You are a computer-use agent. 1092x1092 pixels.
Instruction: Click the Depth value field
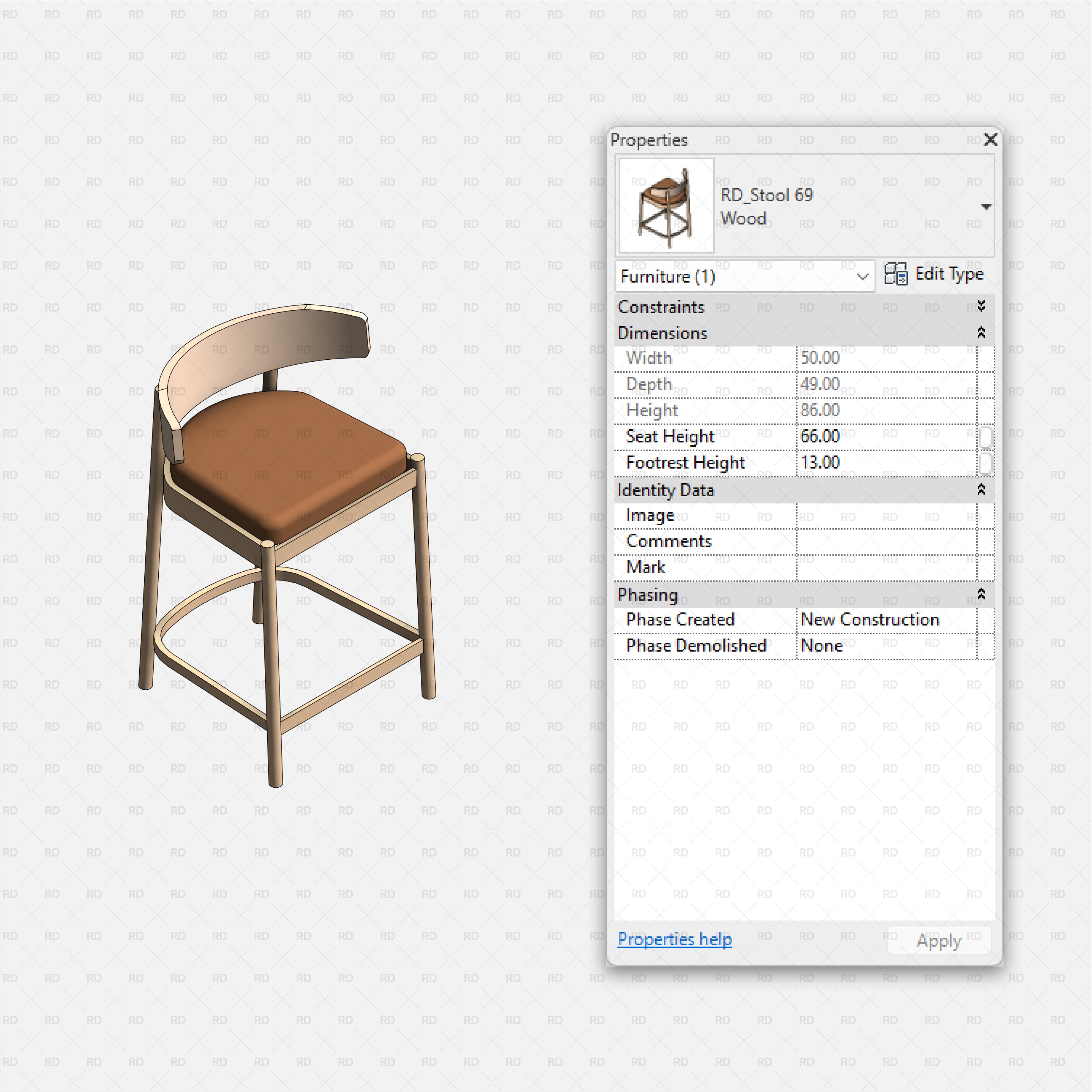[882, 384]
